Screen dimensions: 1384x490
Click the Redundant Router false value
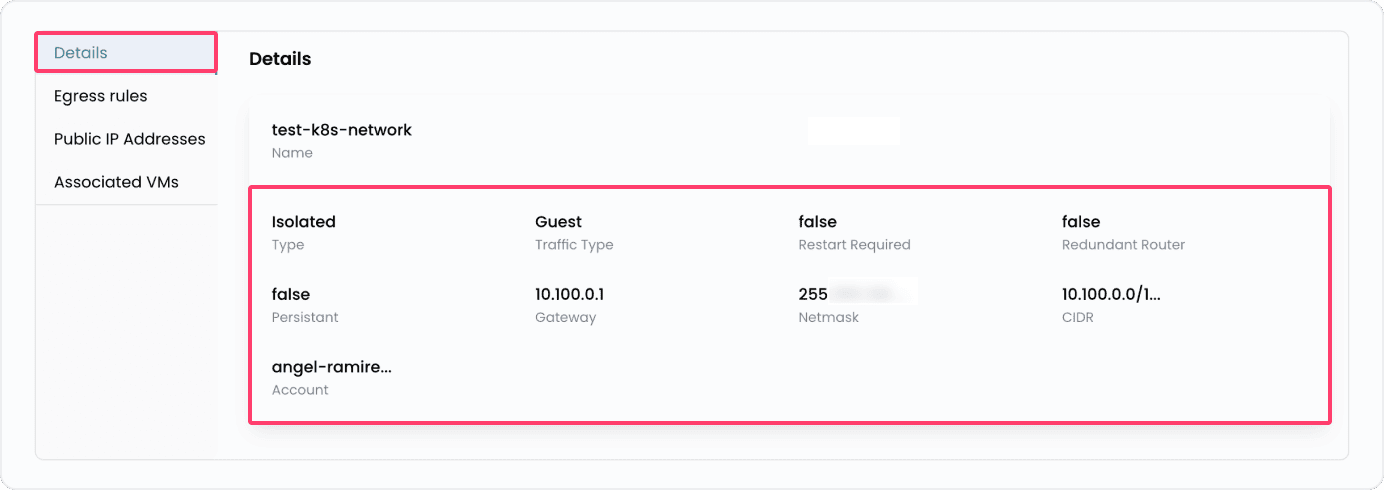click(x=1080, y=222)
